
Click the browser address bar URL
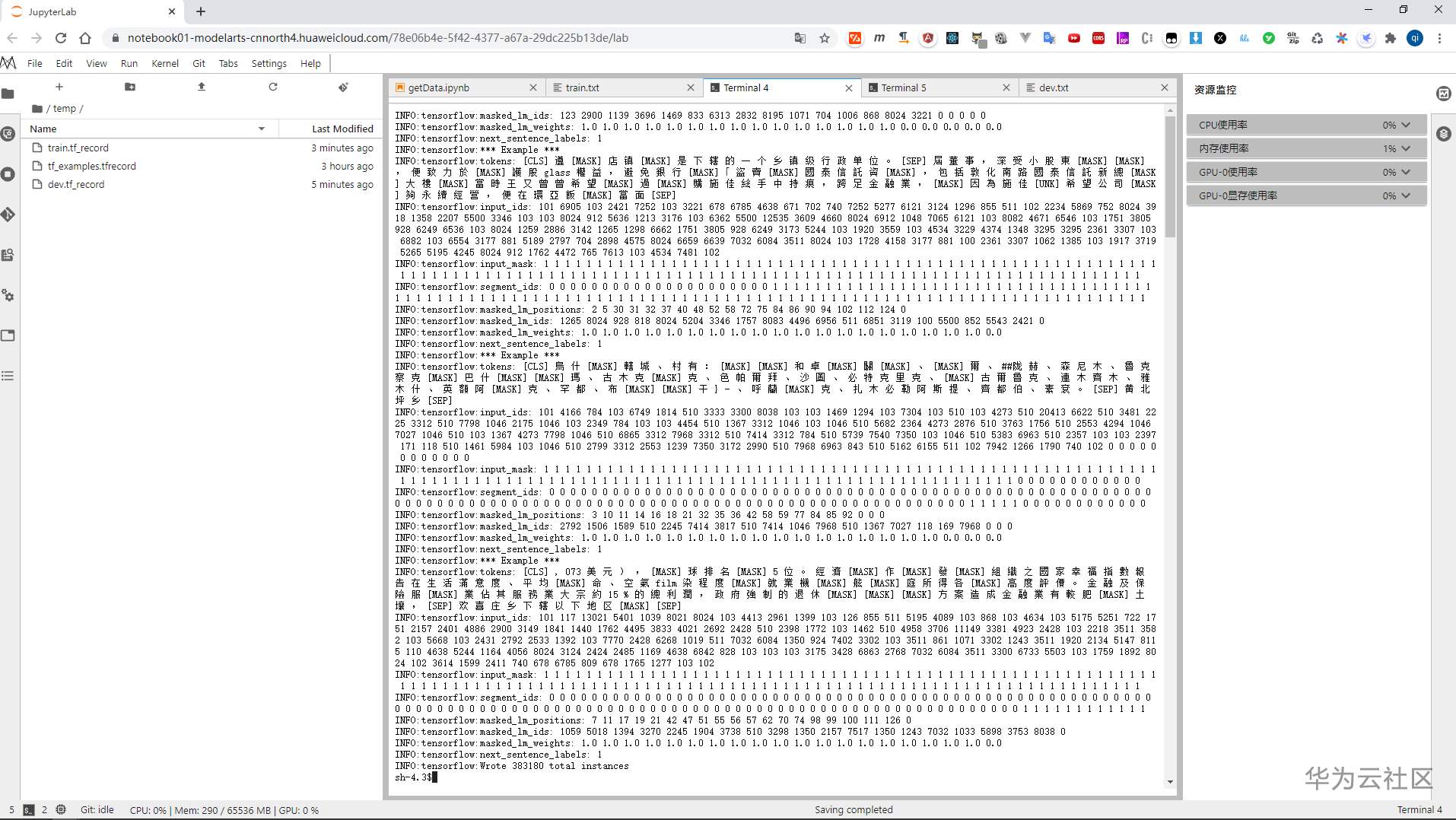(x=377, y=38)
